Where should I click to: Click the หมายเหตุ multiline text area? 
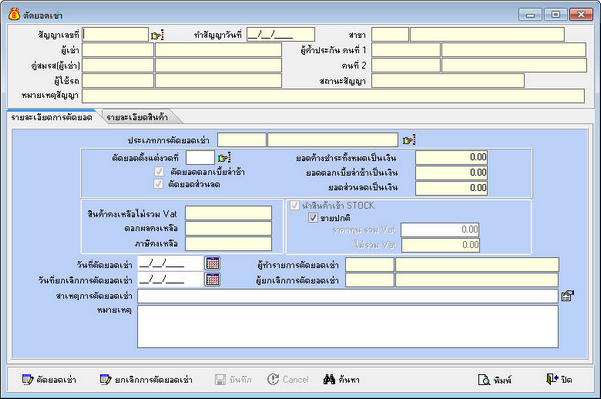click(348, 327)
